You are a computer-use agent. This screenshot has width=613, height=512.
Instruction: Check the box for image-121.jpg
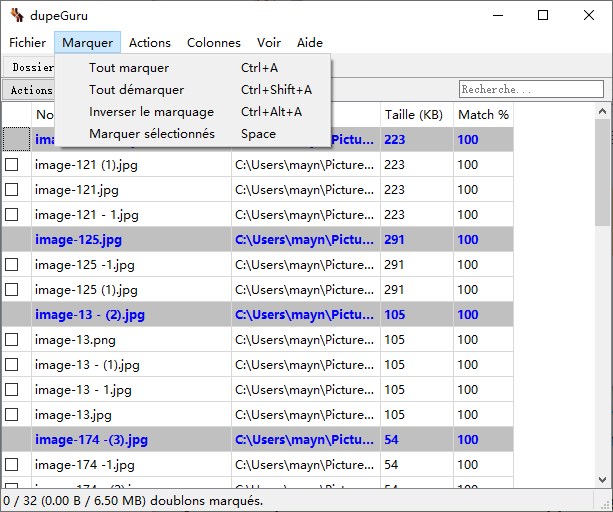click(x=12, y=190)
